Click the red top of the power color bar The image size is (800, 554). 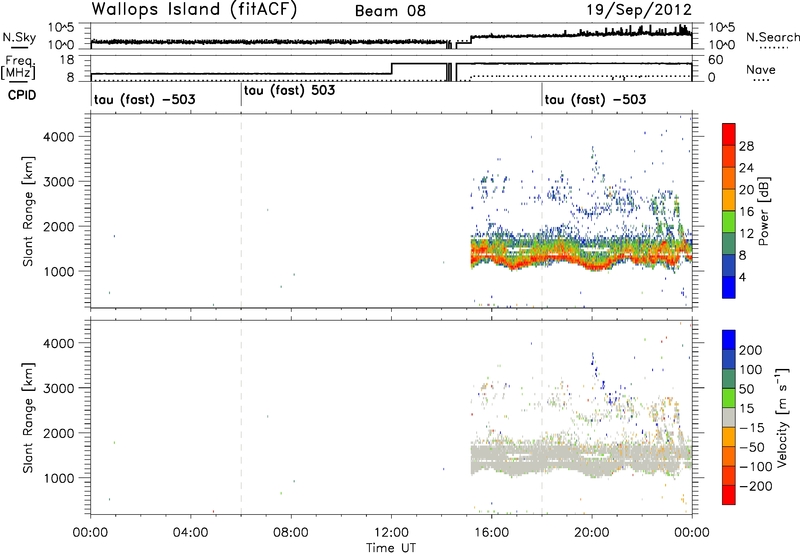click(x=729, y=134)
